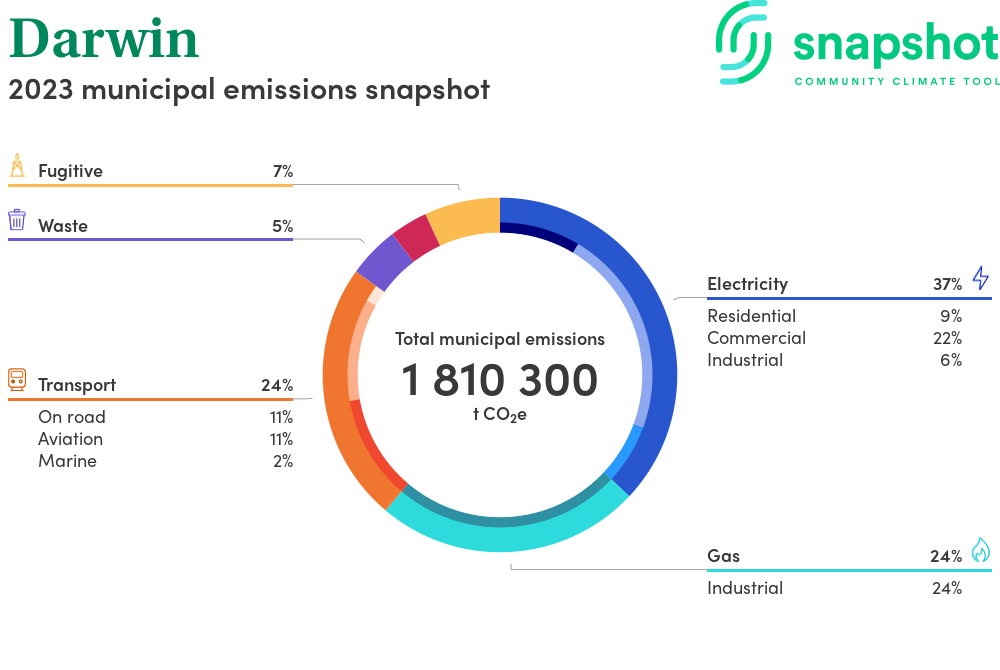Select the purple Waste donut segment
Image resolution: width=1000 pixels, height=670 pixels.
coord(385,264)
